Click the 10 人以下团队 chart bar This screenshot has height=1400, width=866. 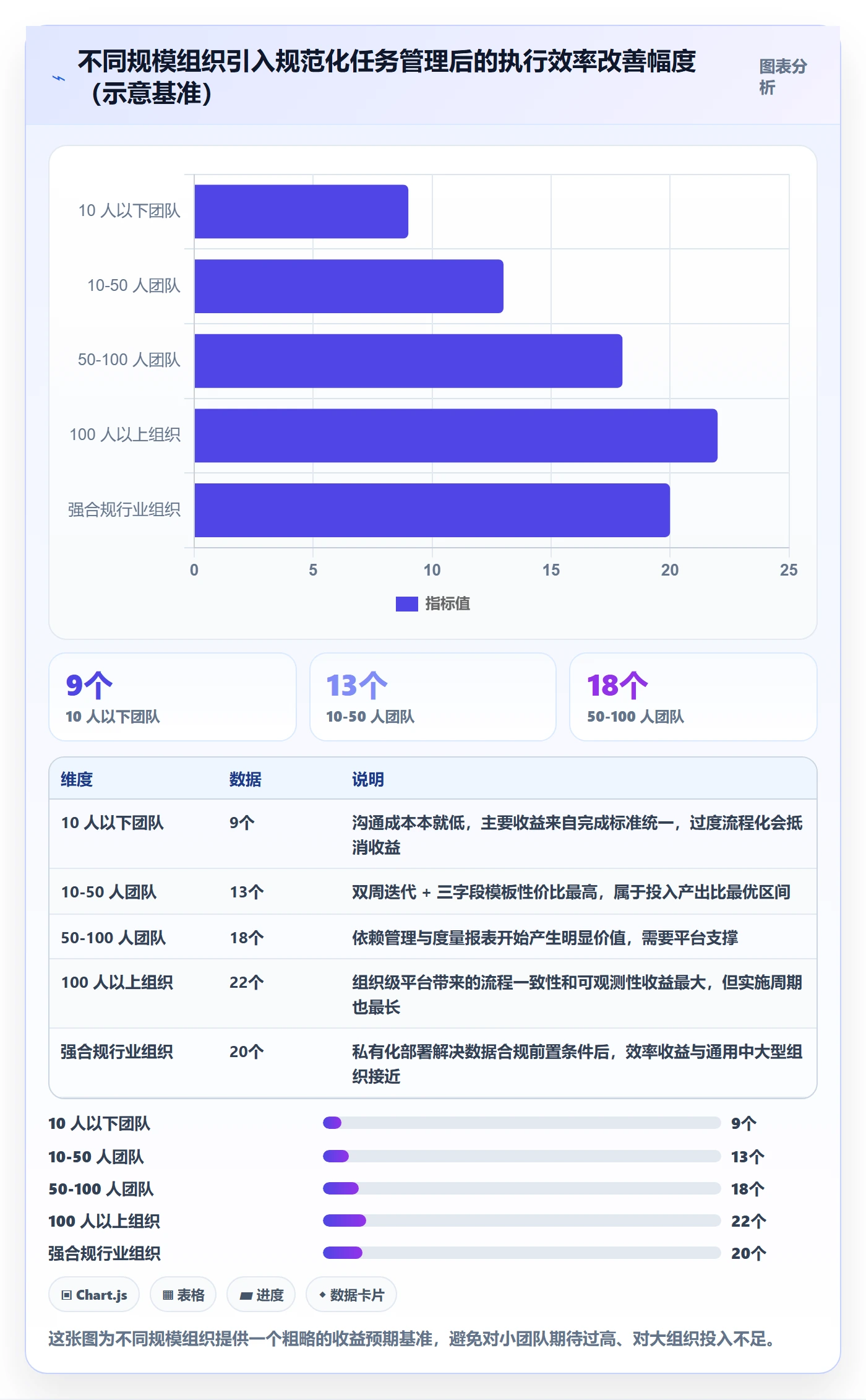click(x=301, y=211)
